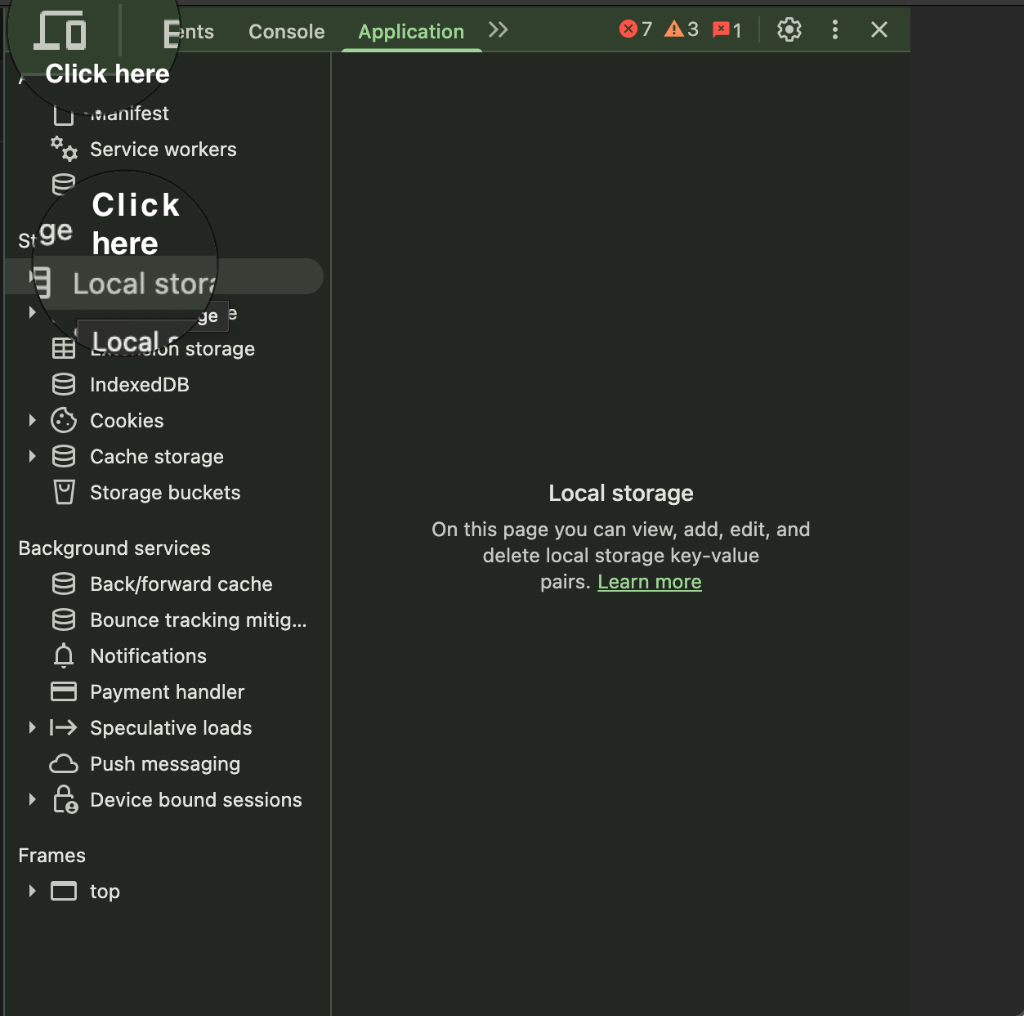Click the Speculative loads arrow icon
The width and height of the screenshot is (1024, 1016).
pos(63,727)
